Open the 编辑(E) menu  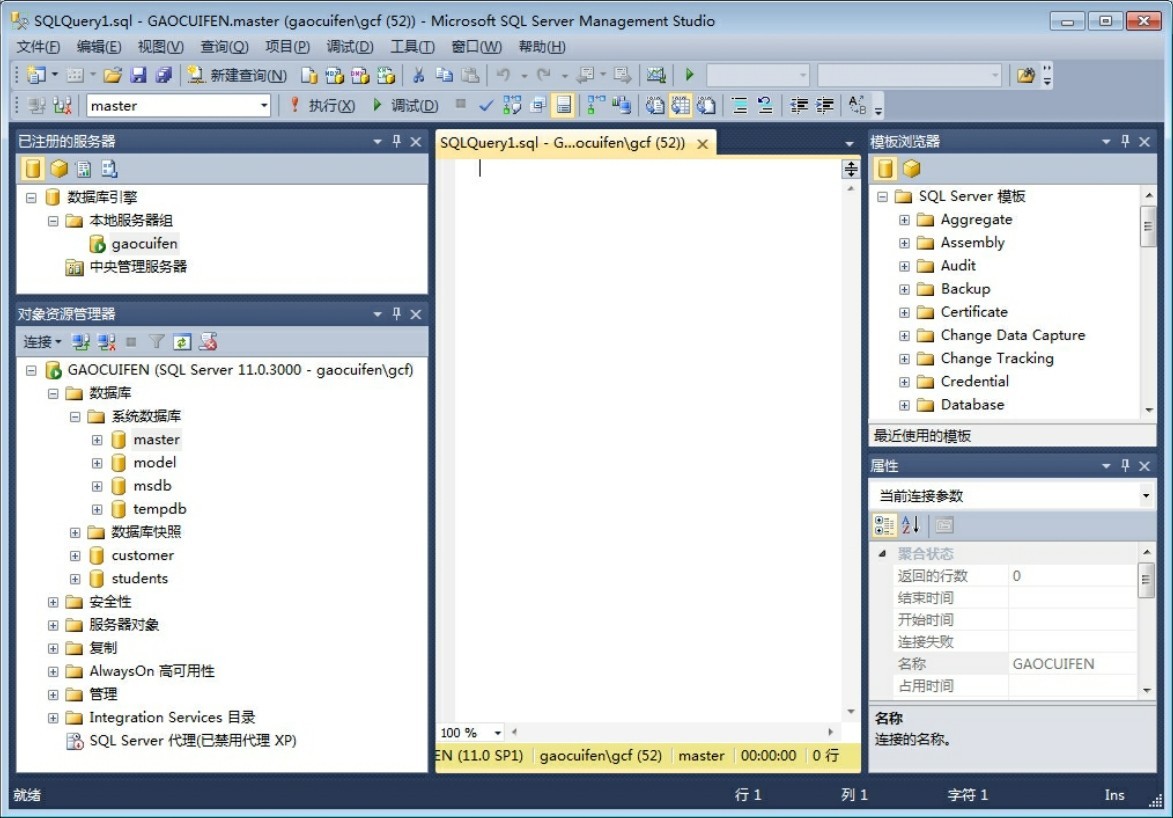click(x=99, y=47)
